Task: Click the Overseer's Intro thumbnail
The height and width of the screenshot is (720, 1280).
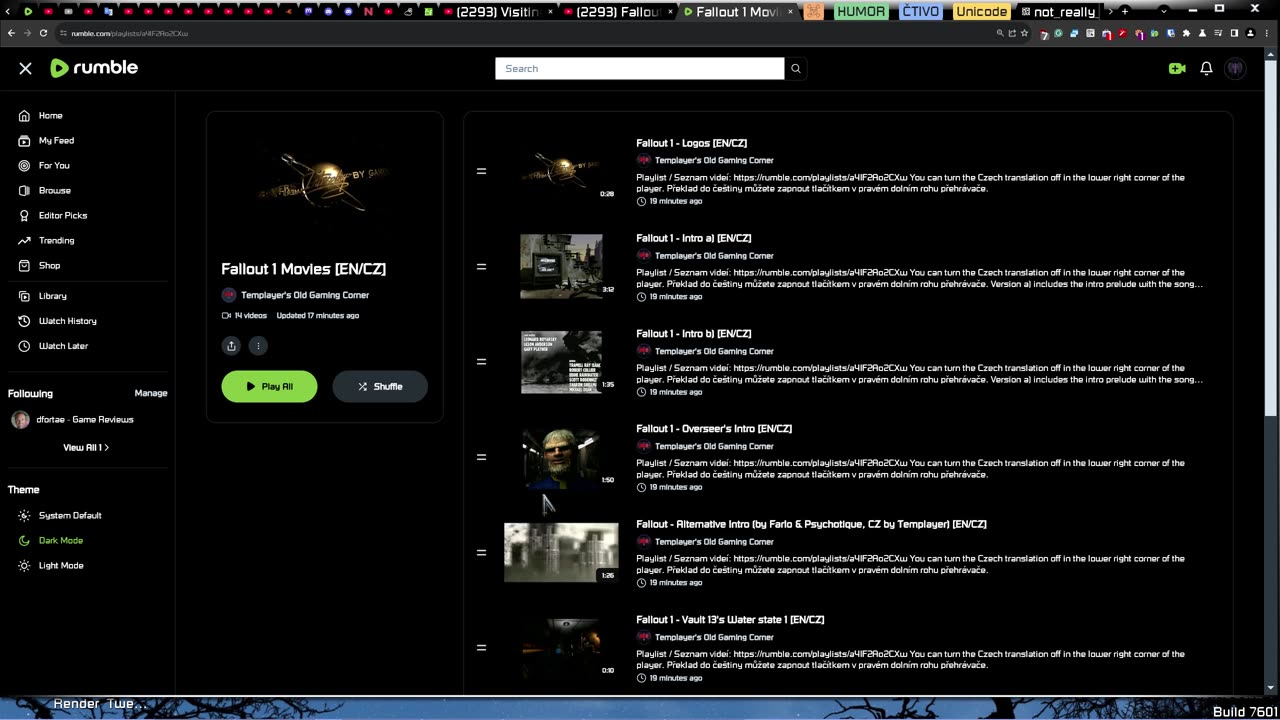Action: click(x=561, y=457)
